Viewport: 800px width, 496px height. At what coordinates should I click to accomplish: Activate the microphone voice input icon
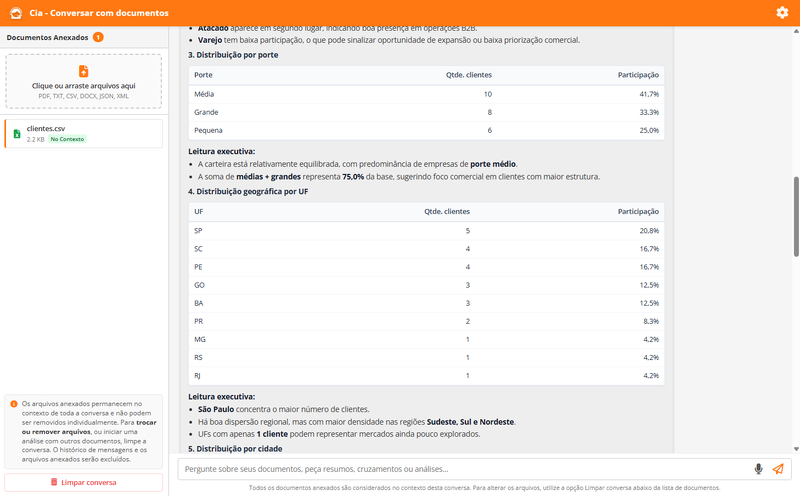point(758,469)
